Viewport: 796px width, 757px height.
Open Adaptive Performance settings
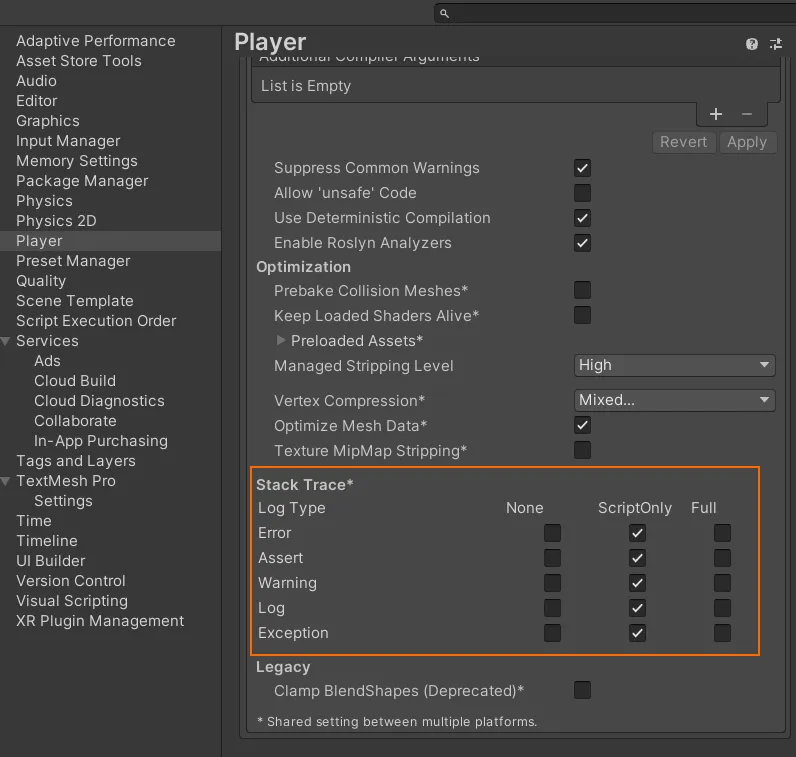coord(96,41)
